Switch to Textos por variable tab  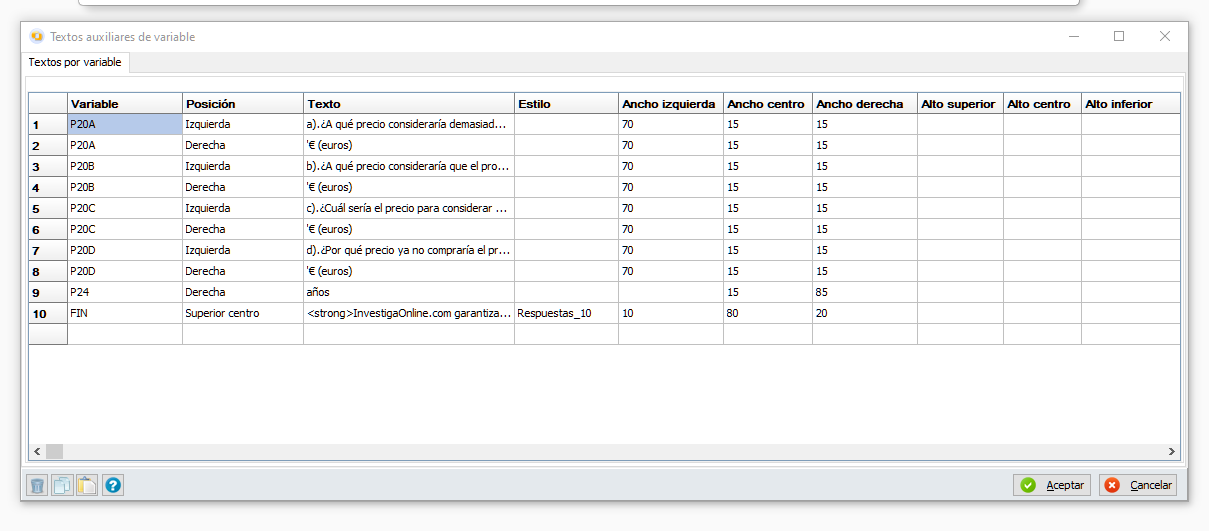click(75, 62)
